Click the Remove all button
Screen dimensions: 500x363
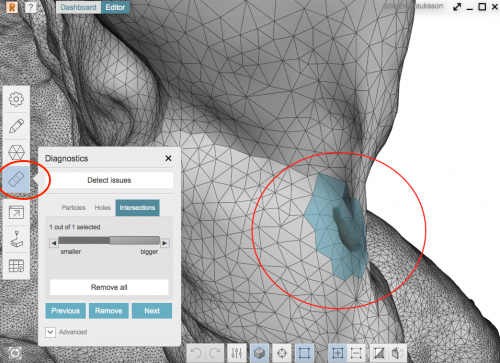[109, 287]
